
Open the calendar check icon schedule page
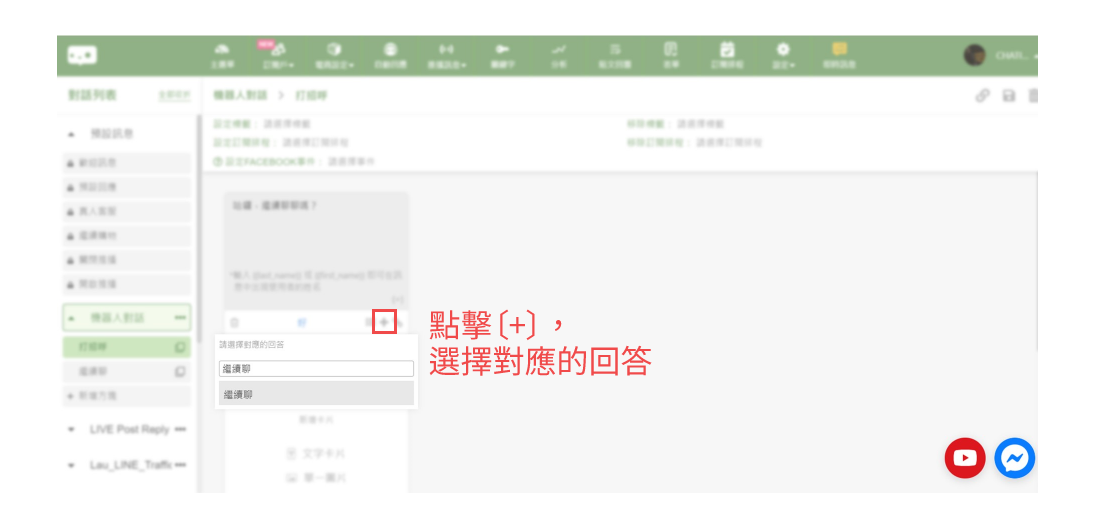(727, 55)
